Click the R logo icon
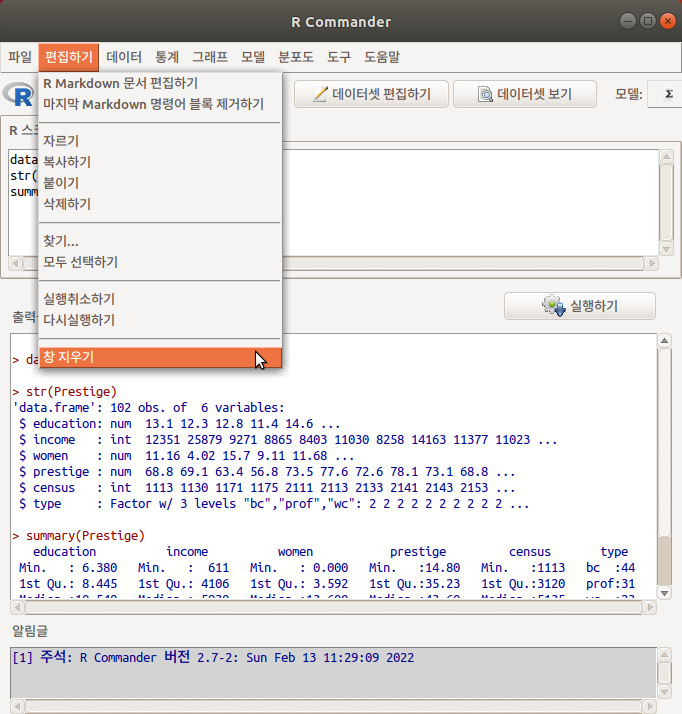682x714 pixels. coord(19,94)
